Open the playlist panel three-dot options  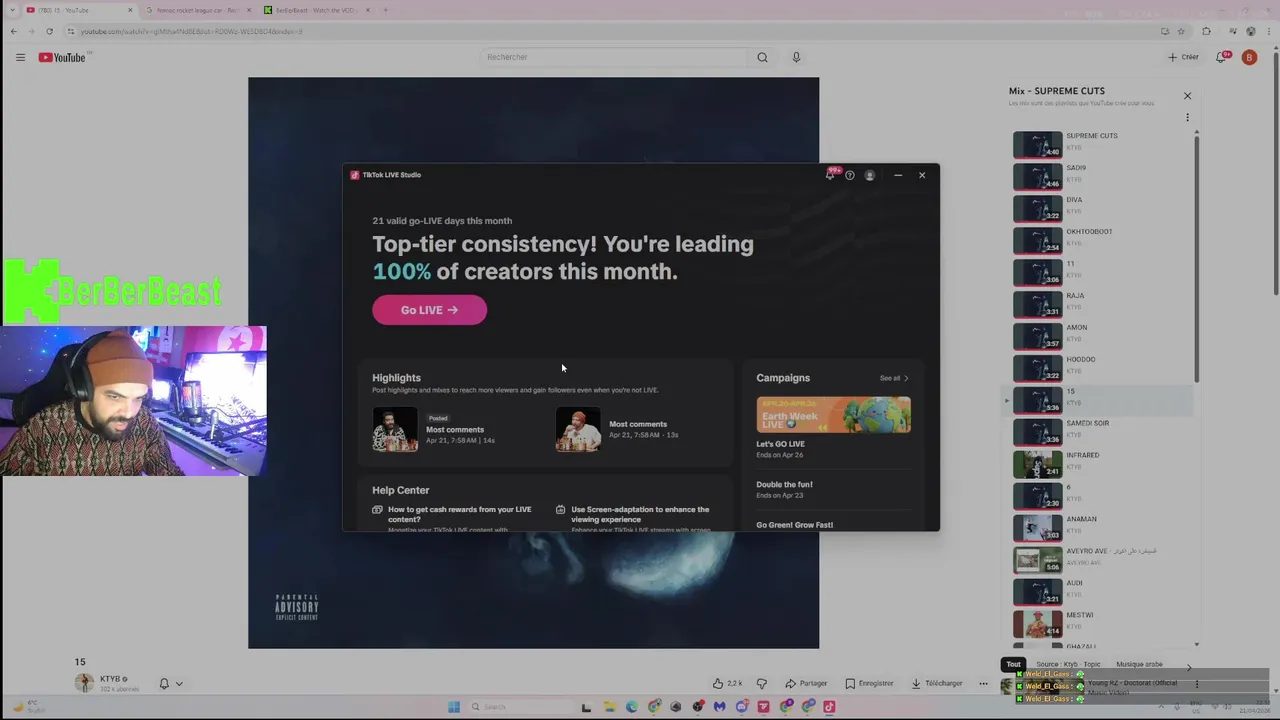click(1187, 117)
